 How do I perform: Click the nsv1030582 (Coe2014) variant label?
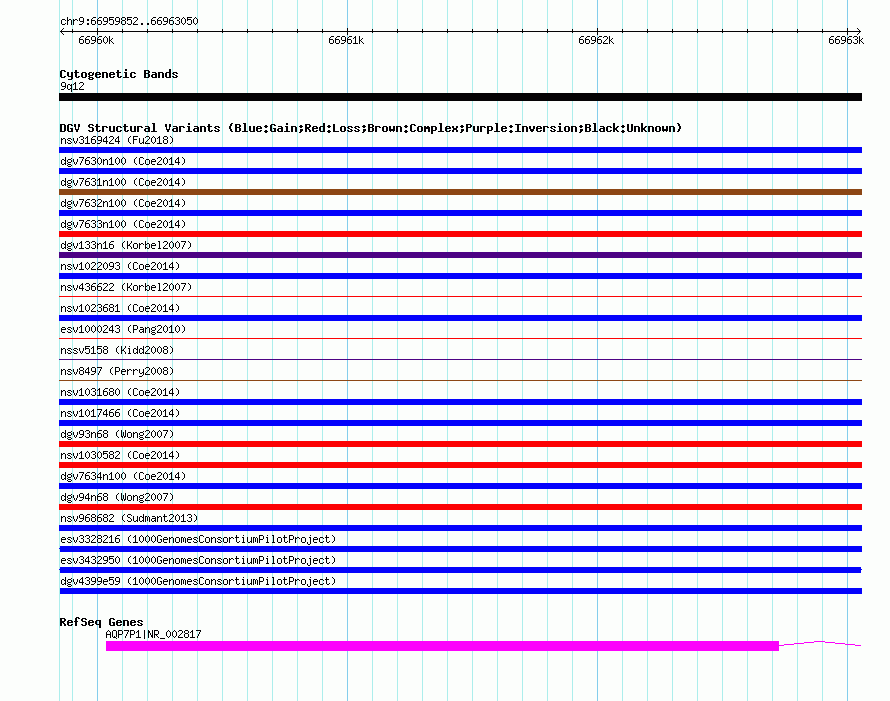click(120, 455)
